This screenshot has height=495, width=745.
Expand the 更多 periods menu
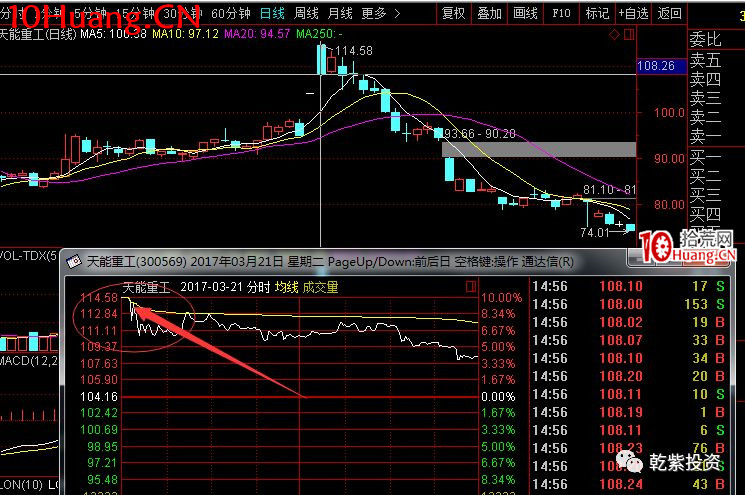coord(381,13)
